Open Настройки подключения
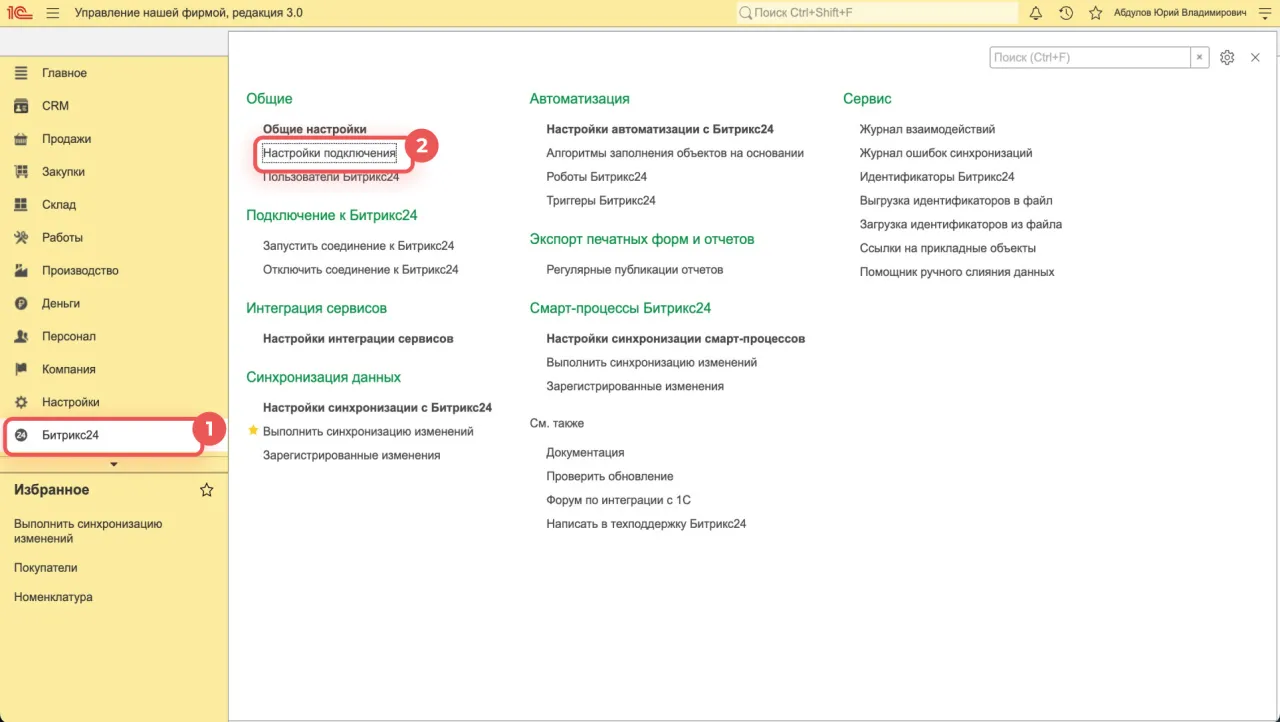This screenshot has height=722, width=1280. tap(329, 153)
